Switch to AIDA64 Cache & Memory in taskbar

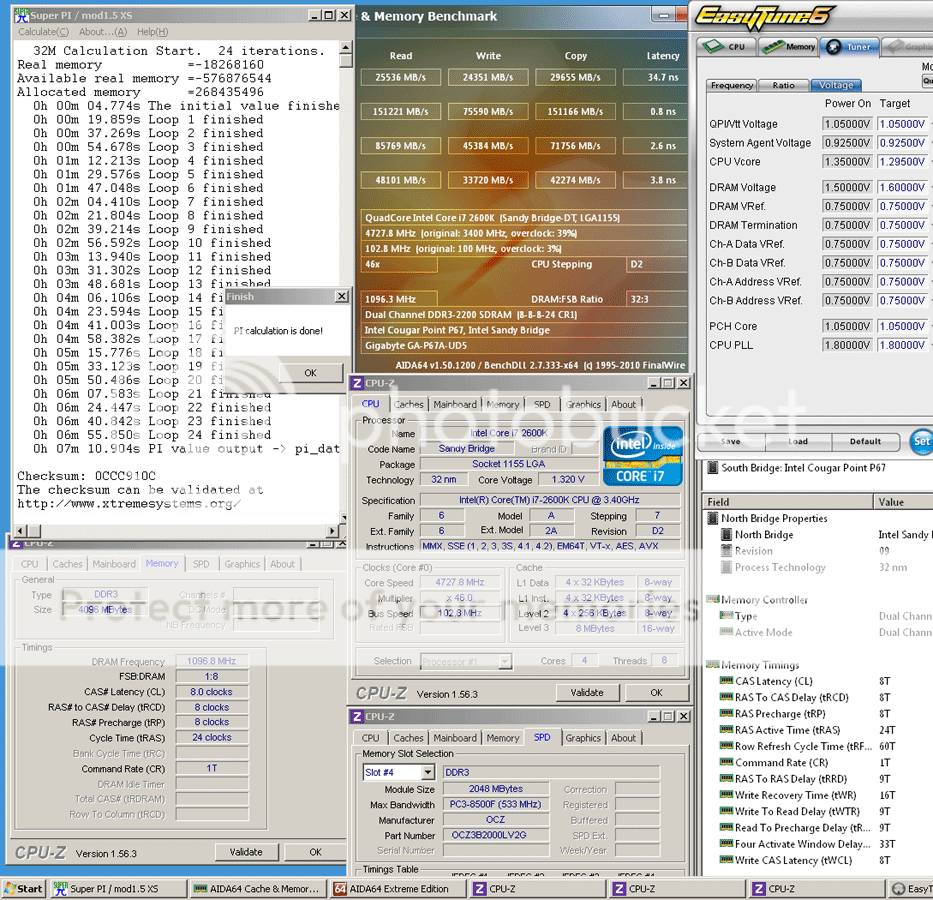(x=258, y=889)
